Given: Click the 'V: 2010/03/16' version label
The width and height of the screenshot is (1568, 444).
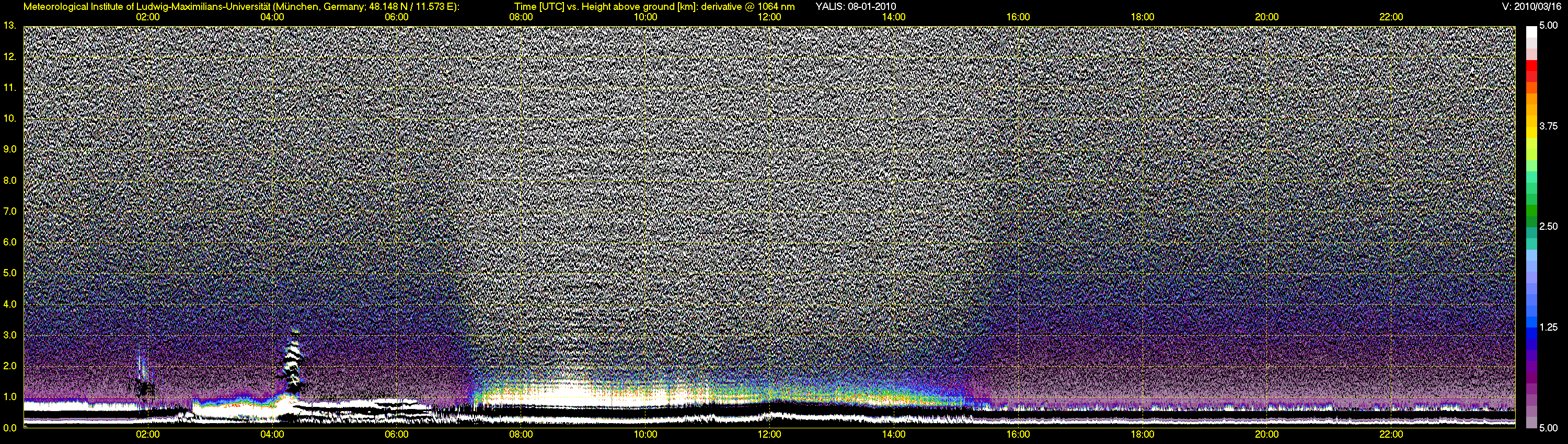Looking at the screenshot, I should 1531,7.
